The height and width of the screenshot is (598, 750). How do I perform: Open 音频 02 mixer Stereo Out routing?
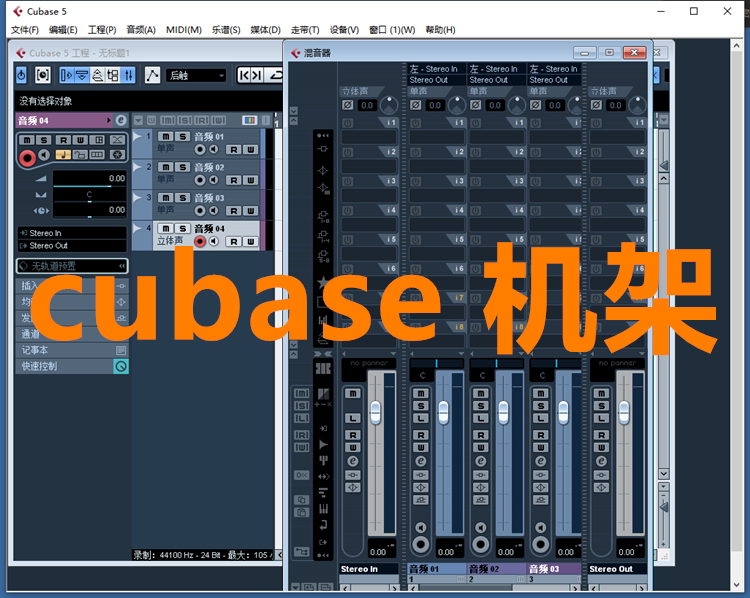(x=496, y=80)
